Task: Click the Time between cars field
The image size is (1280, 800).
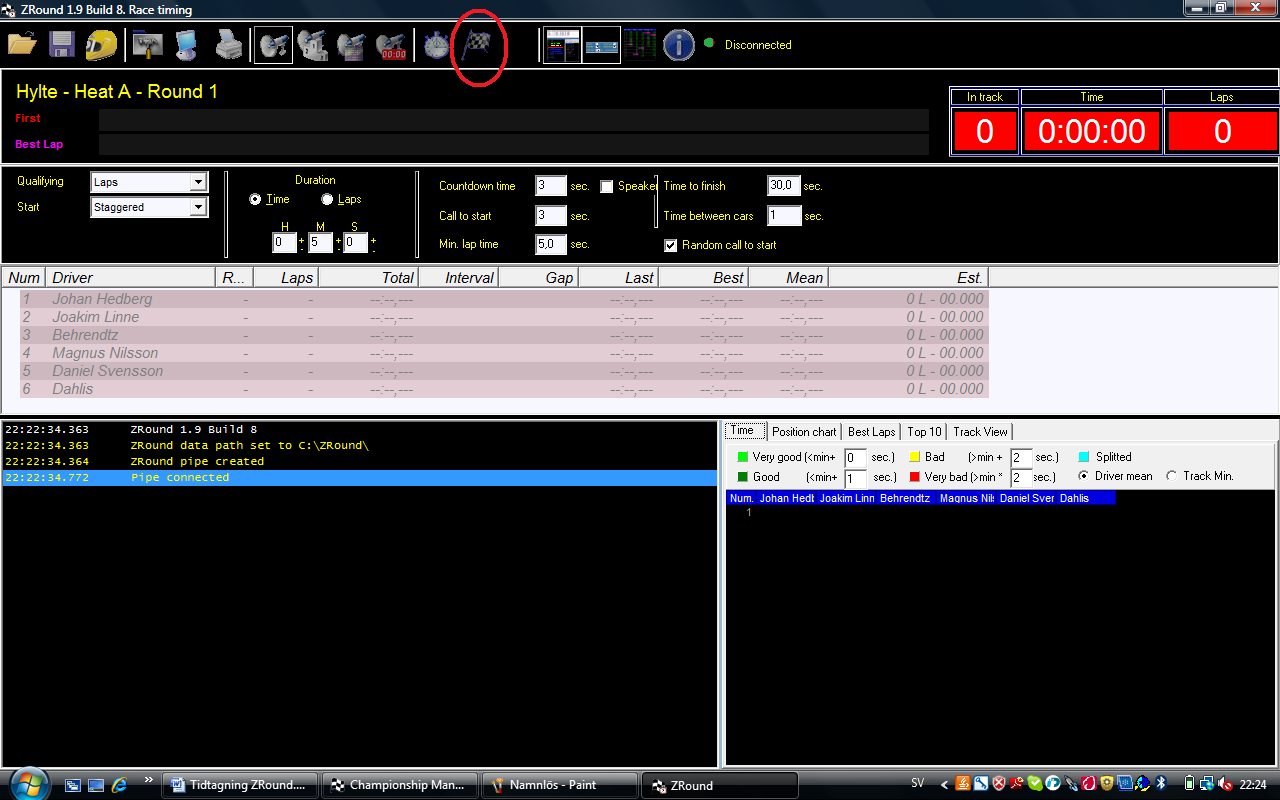Action: coord(784,216)
